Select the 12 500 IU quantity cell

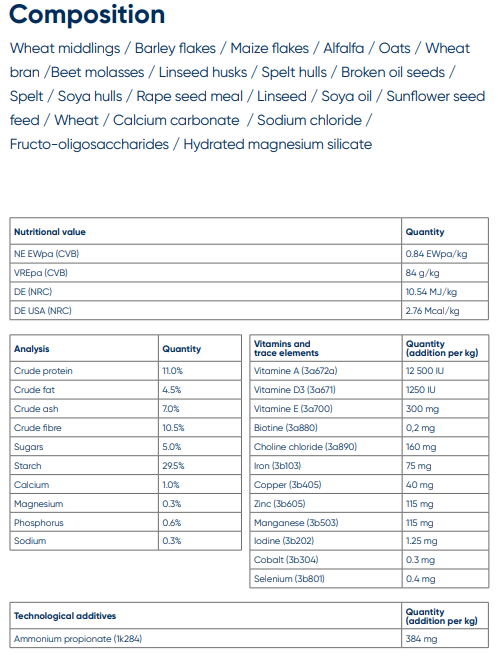[445, 371]
